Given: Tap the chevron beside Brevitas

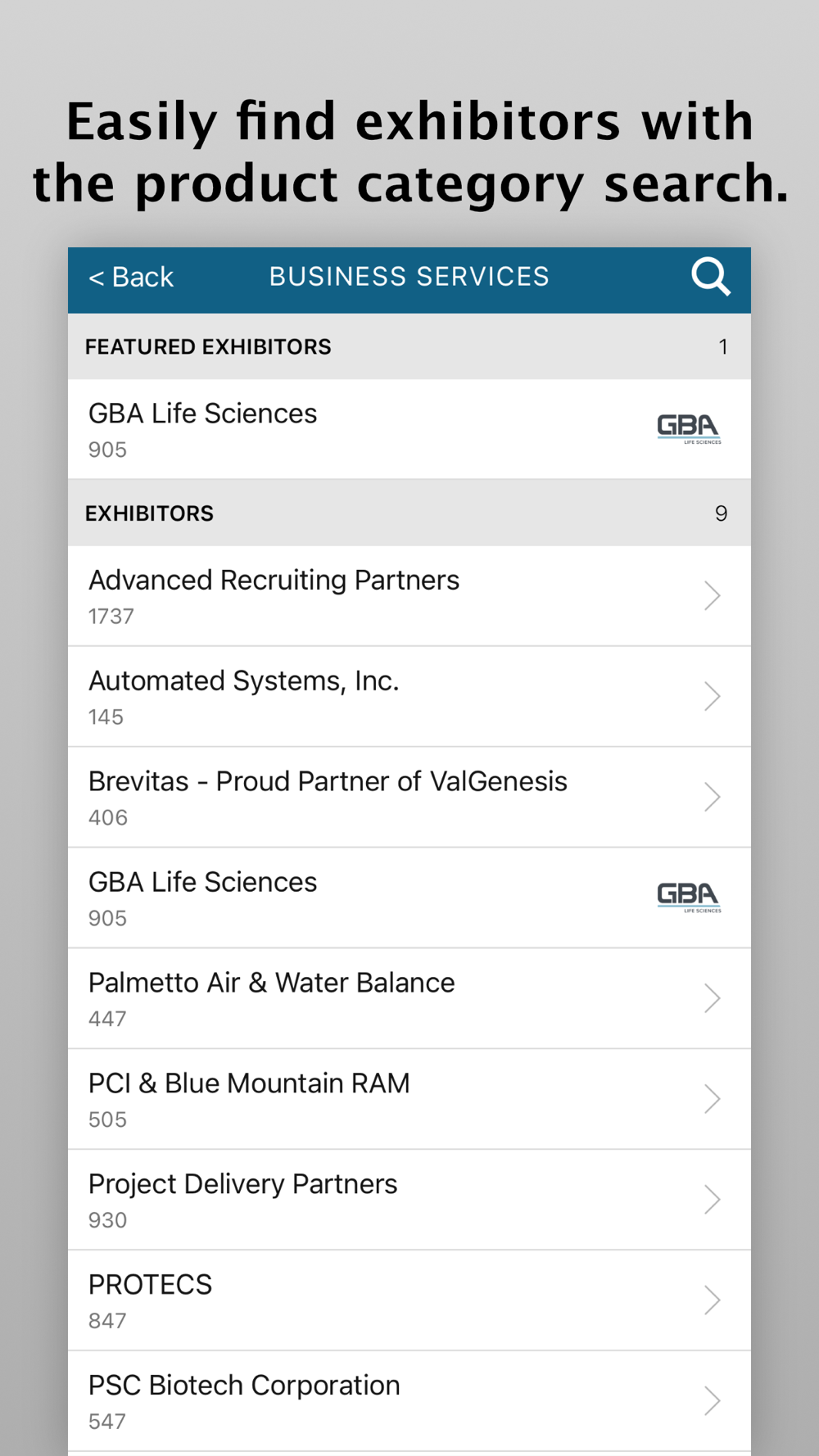Looking at the screenshot, I should (x=712, y=798).
